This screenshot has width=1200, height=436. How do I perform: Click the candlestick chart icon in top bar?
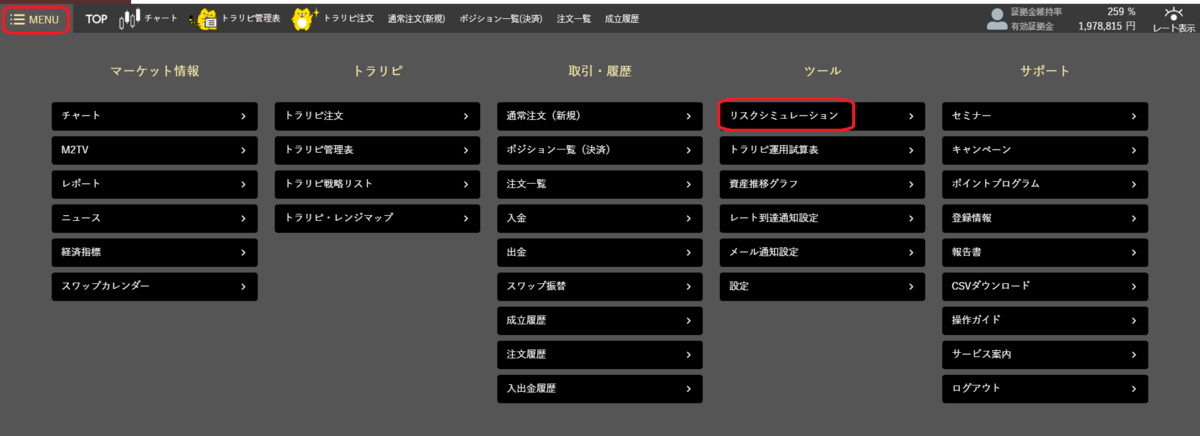[x=128, y=19]
